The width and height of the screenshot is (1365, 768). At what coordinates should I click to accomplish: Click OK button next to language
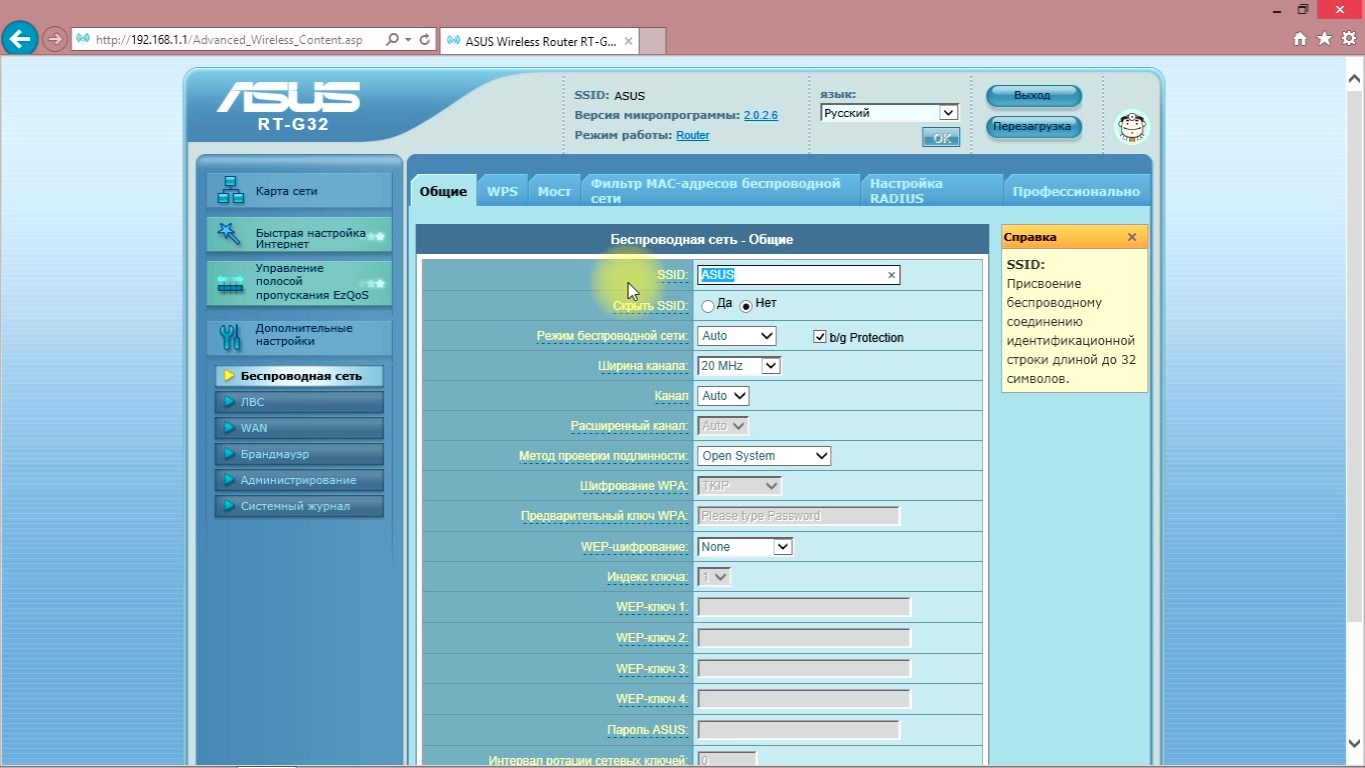click(x=941, y=138)
